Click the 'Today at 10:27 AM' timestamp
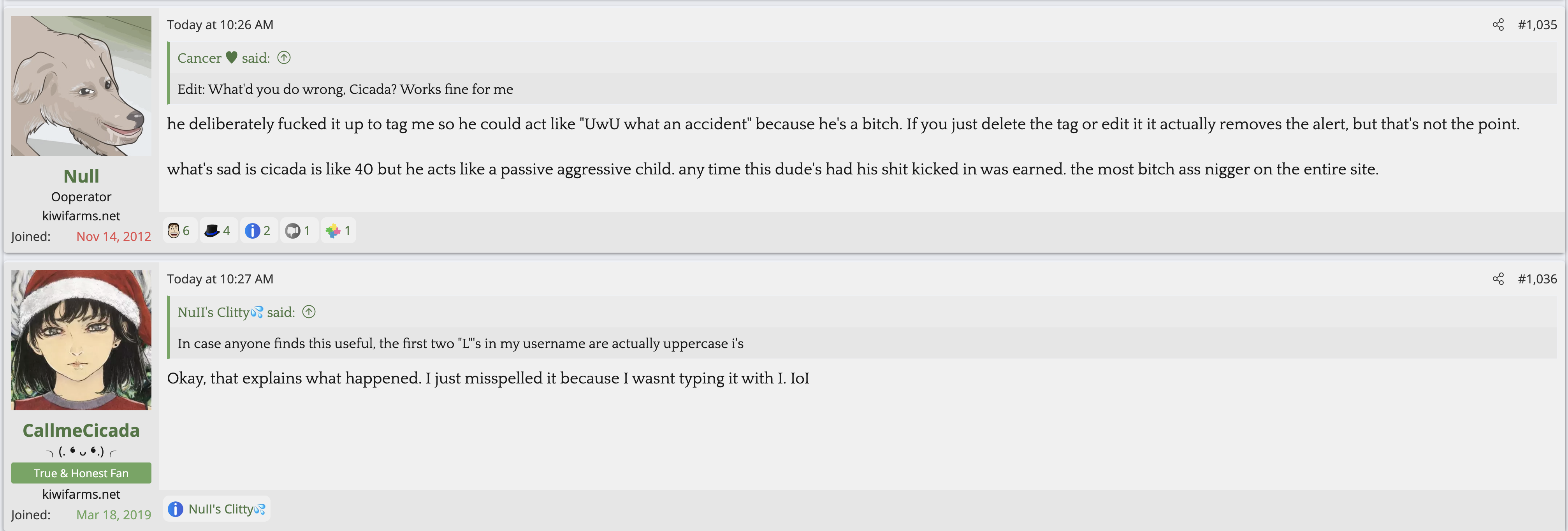This screenshot has width=1568, height=531. [x=220, y=279]
